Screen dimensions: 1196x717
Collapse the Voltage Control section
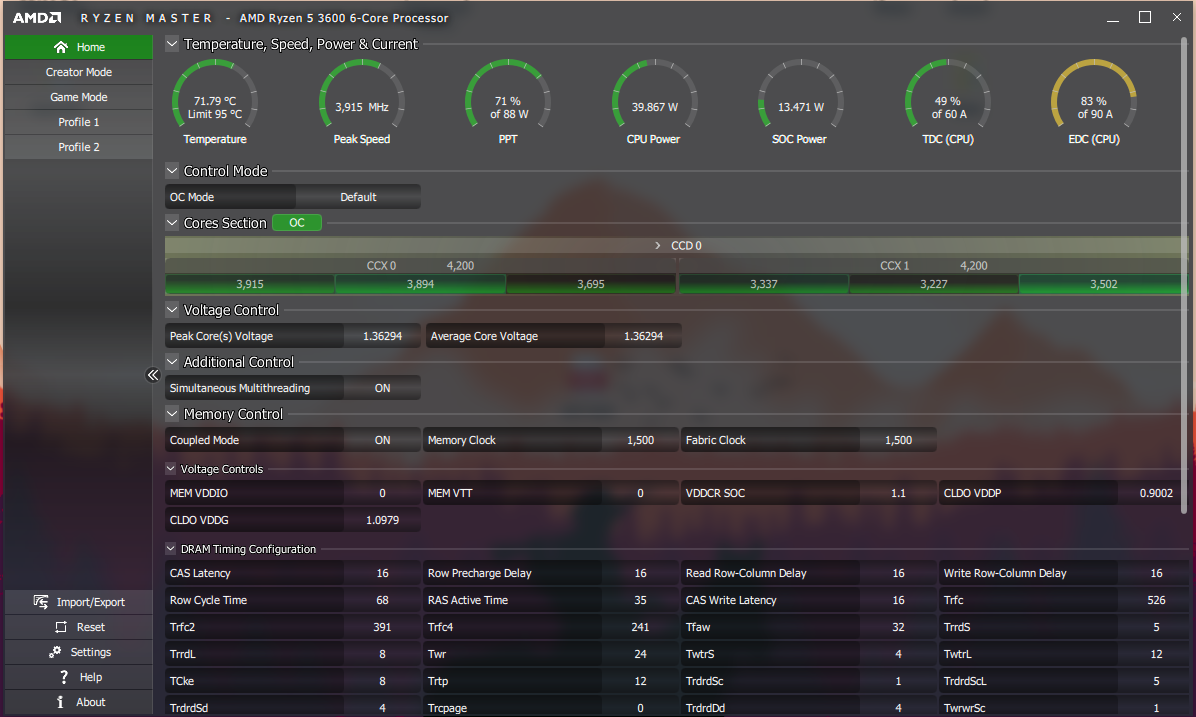pos(172,310)
